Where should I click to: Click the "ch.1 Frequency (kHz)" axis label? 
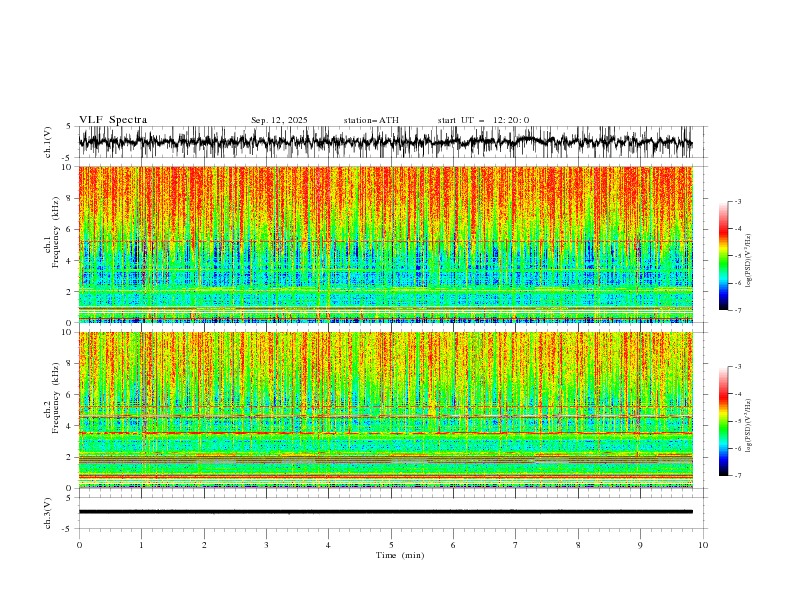(x=52, y=232)
